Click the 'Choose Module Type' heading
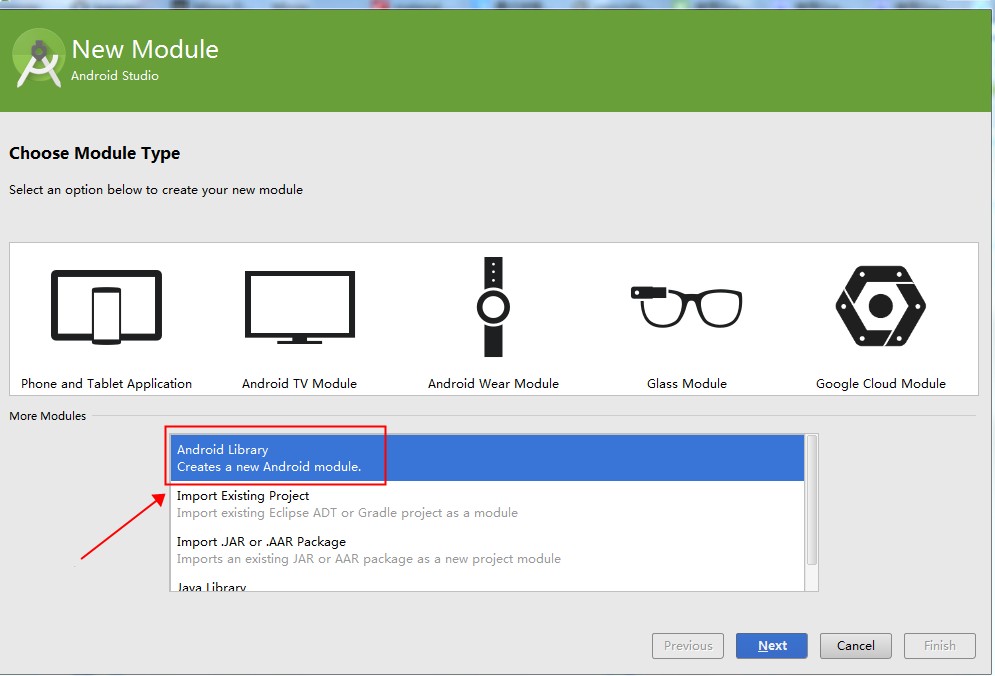This screenshot has height=676, width=995. pos(95,154)
